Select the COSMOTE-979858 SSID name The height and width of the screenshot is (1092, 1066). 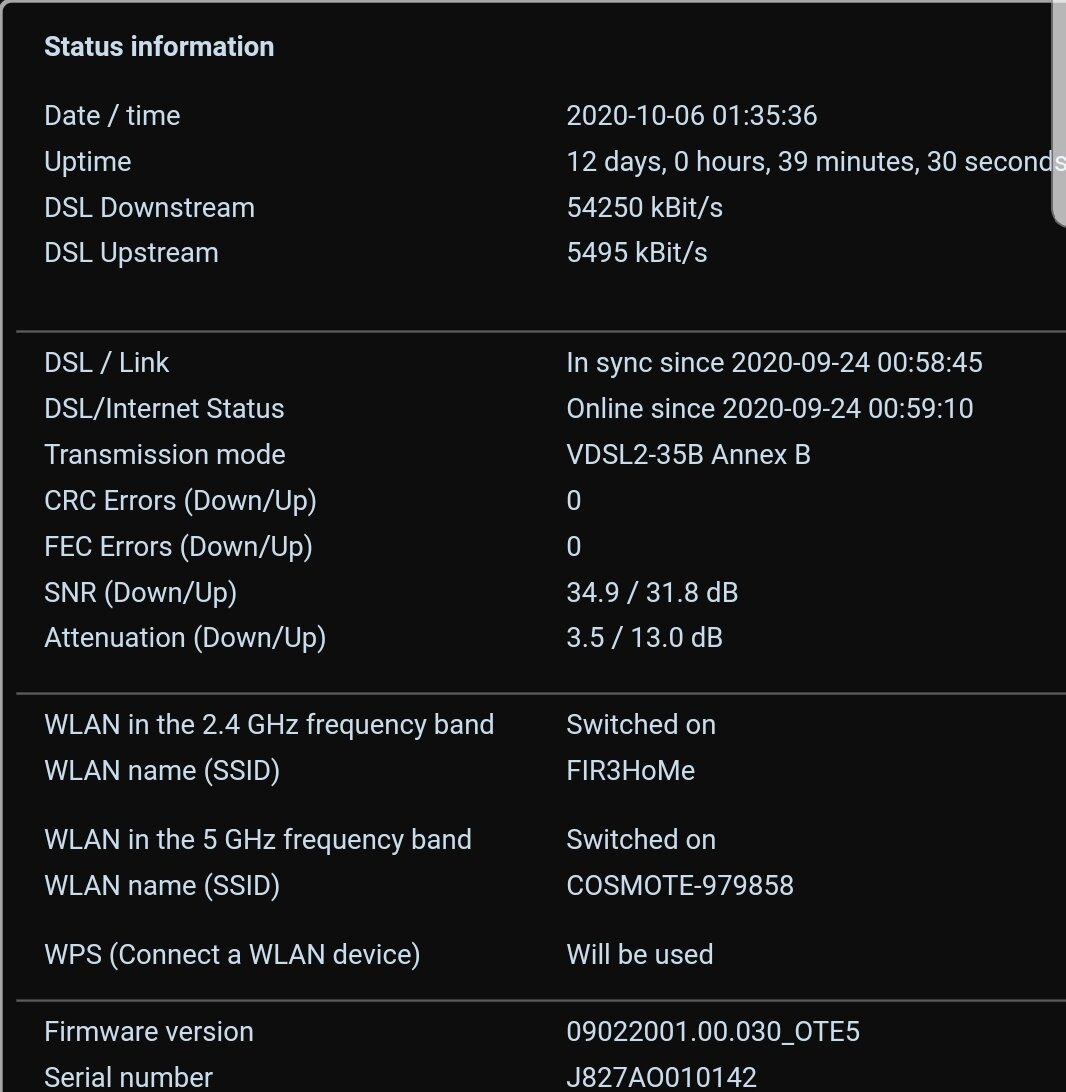(x=680, y=886)
